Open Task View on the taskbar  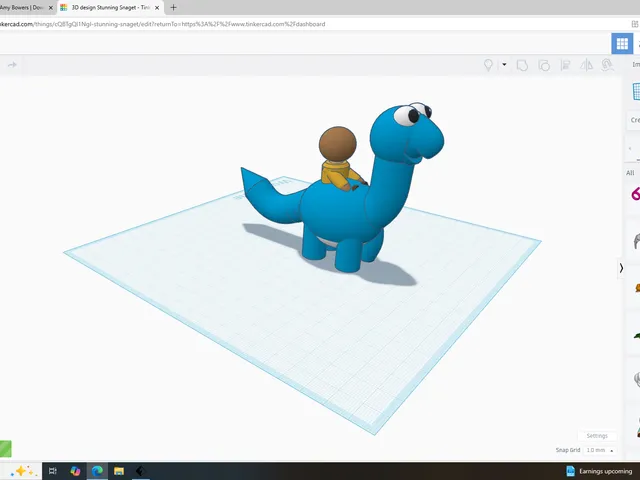(53, 471)
